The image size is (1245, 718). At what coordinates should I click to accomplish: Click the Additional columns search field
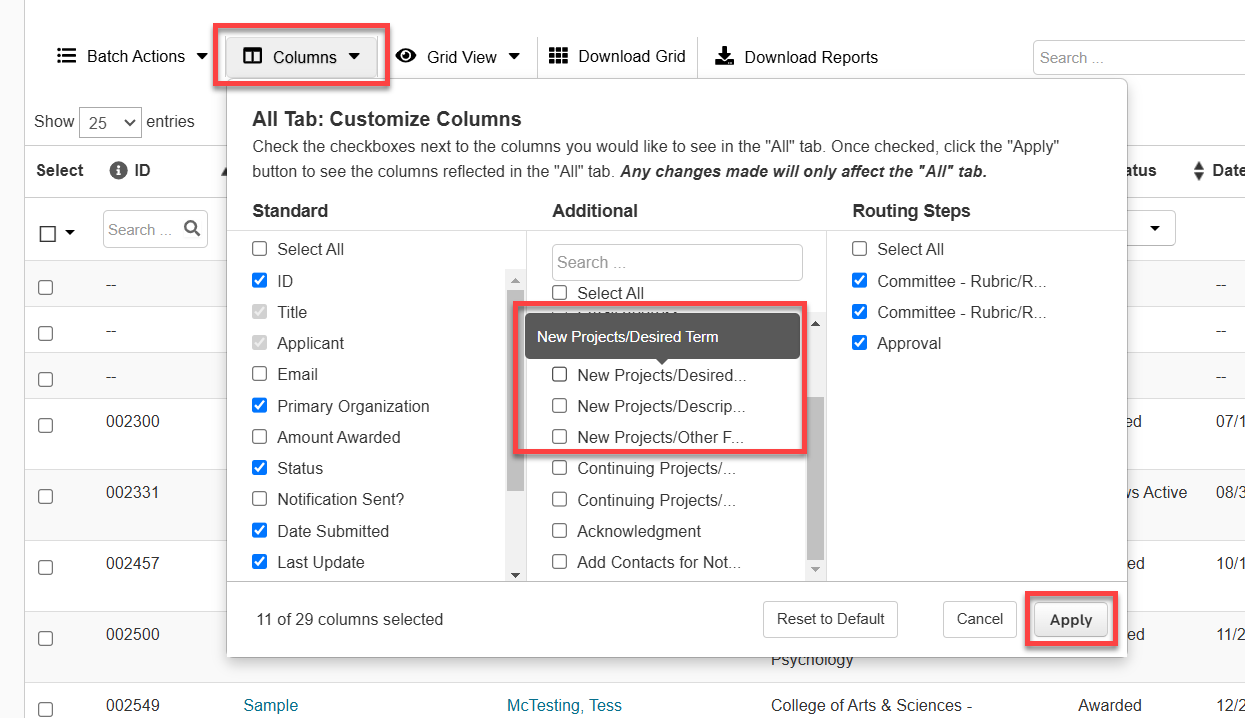(x=677, y=262)
